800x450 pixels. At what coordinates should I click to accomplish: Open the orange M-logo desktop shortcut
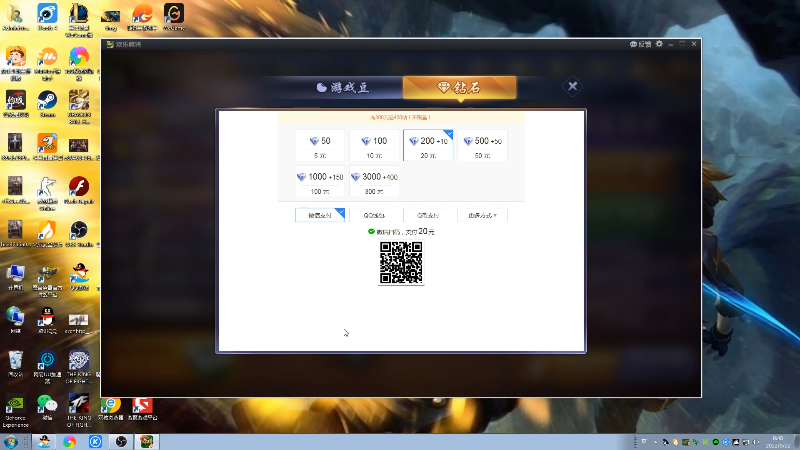[x=47, y=64]
